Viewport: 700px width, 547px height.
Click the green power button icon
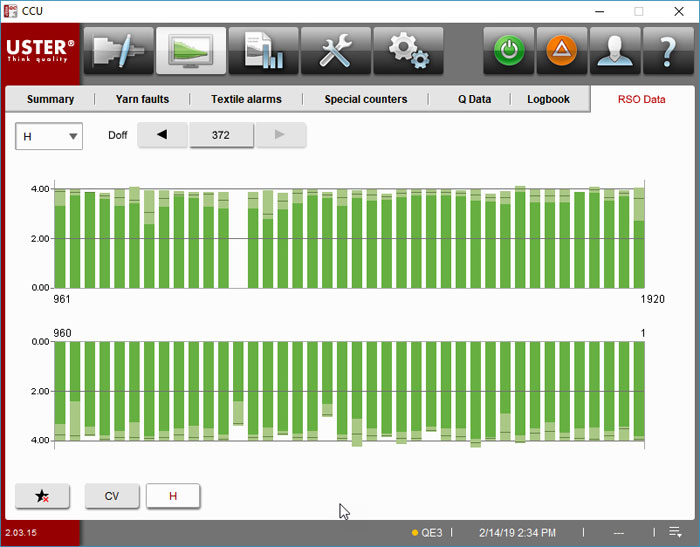tap(508, 50)
